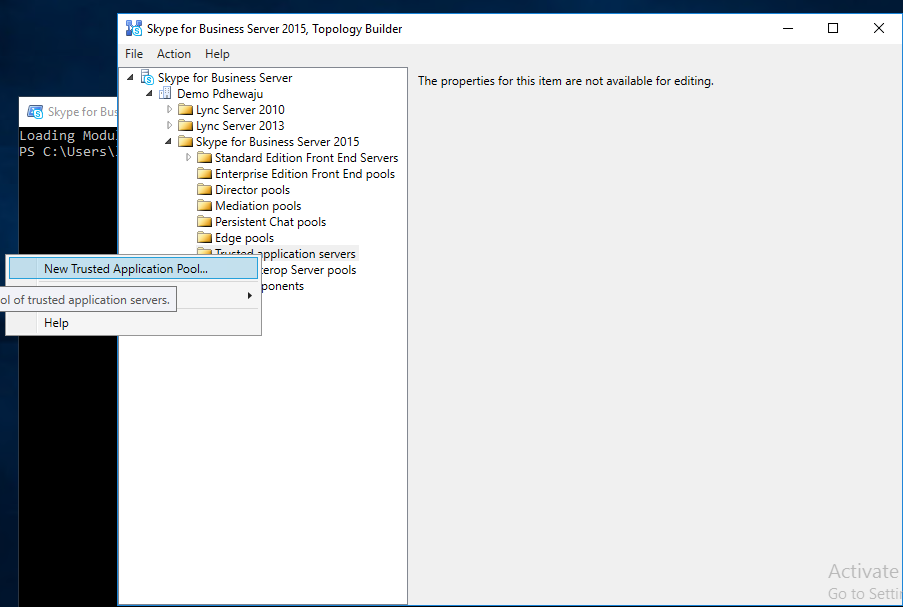The image size is (903, 607).
Task: Click the Persistent Chat pools folder icon
Action: [x=204, y=222]
